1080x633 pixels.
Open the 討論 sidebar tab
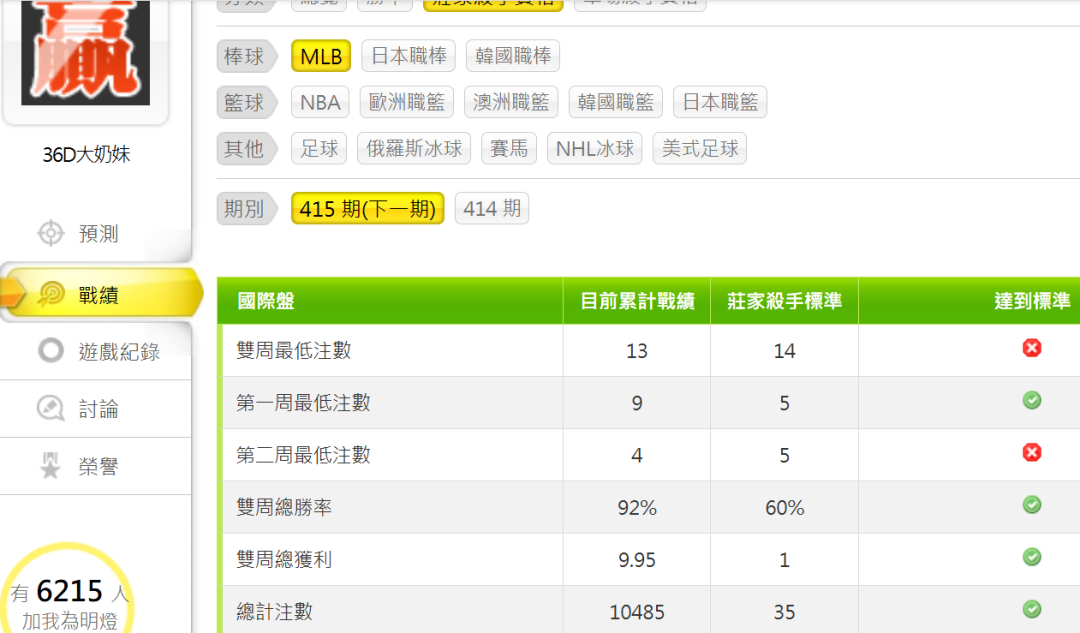pyautogui.click(x=98, y=409)
